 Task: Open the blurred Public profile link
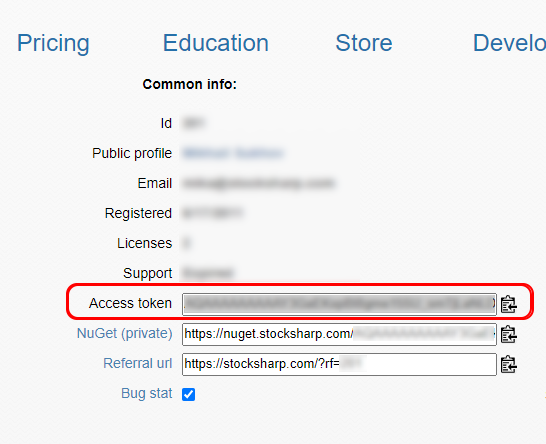(x=233, y=153)
